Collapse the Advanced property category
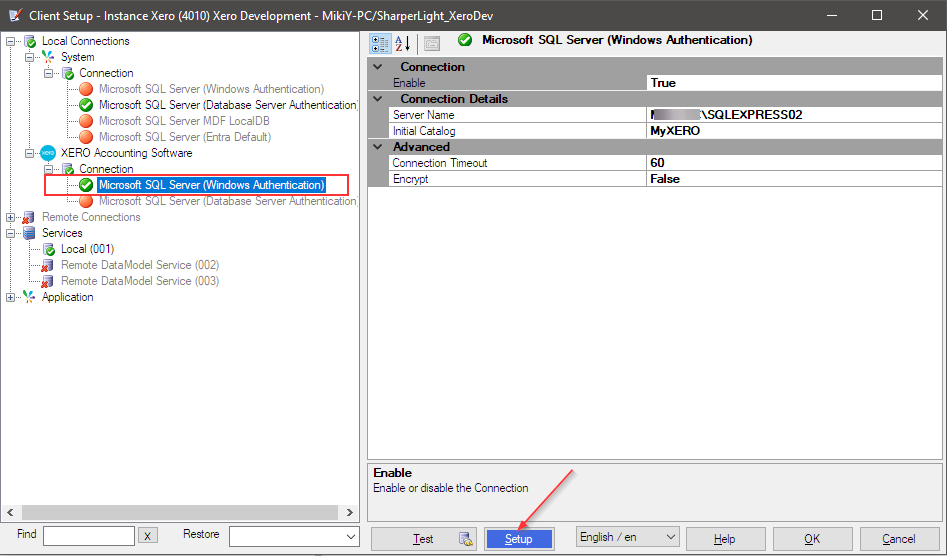Image resolution: width=947 pixels, height=556 pixels. [x=377, y=147]
